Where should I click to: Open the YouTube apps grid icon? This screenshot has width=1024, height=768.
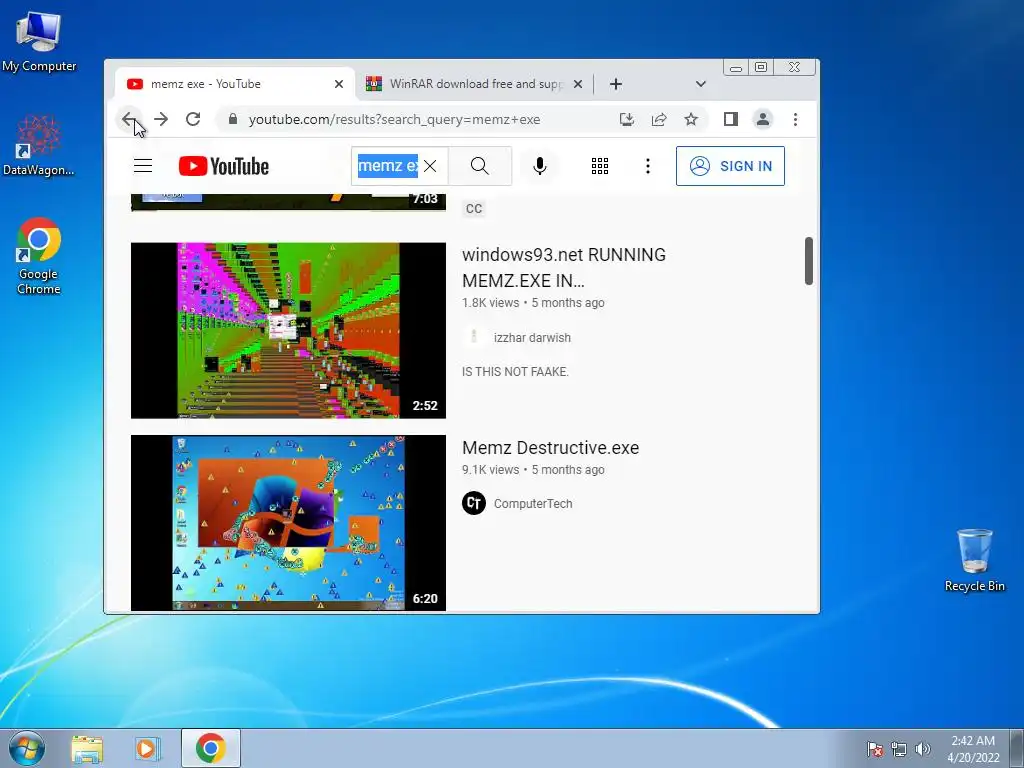pyautogui.click(x=600, y=166)
